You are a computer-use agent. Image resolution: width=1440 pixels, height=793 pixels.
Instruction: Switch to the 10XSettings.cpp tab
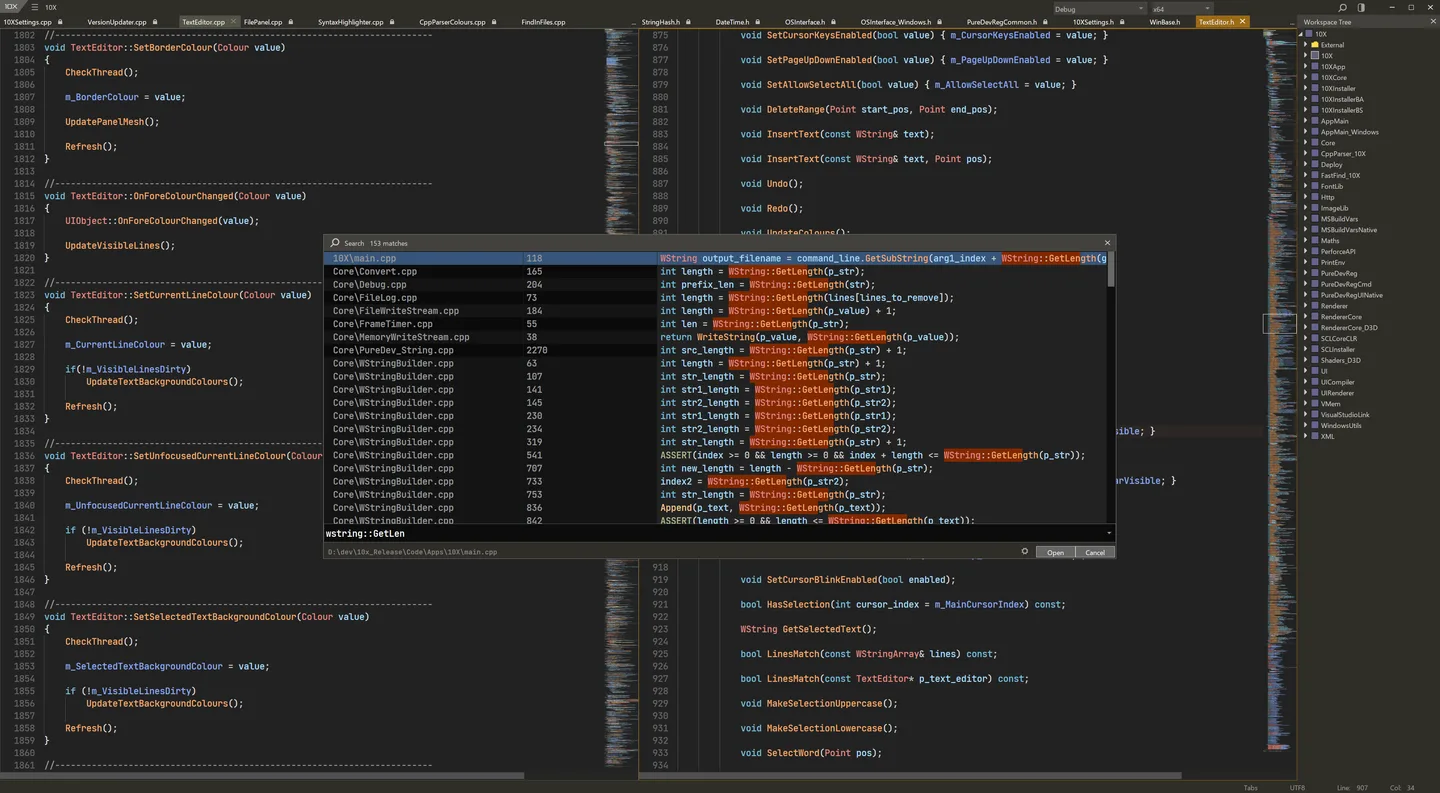(27, 21)
